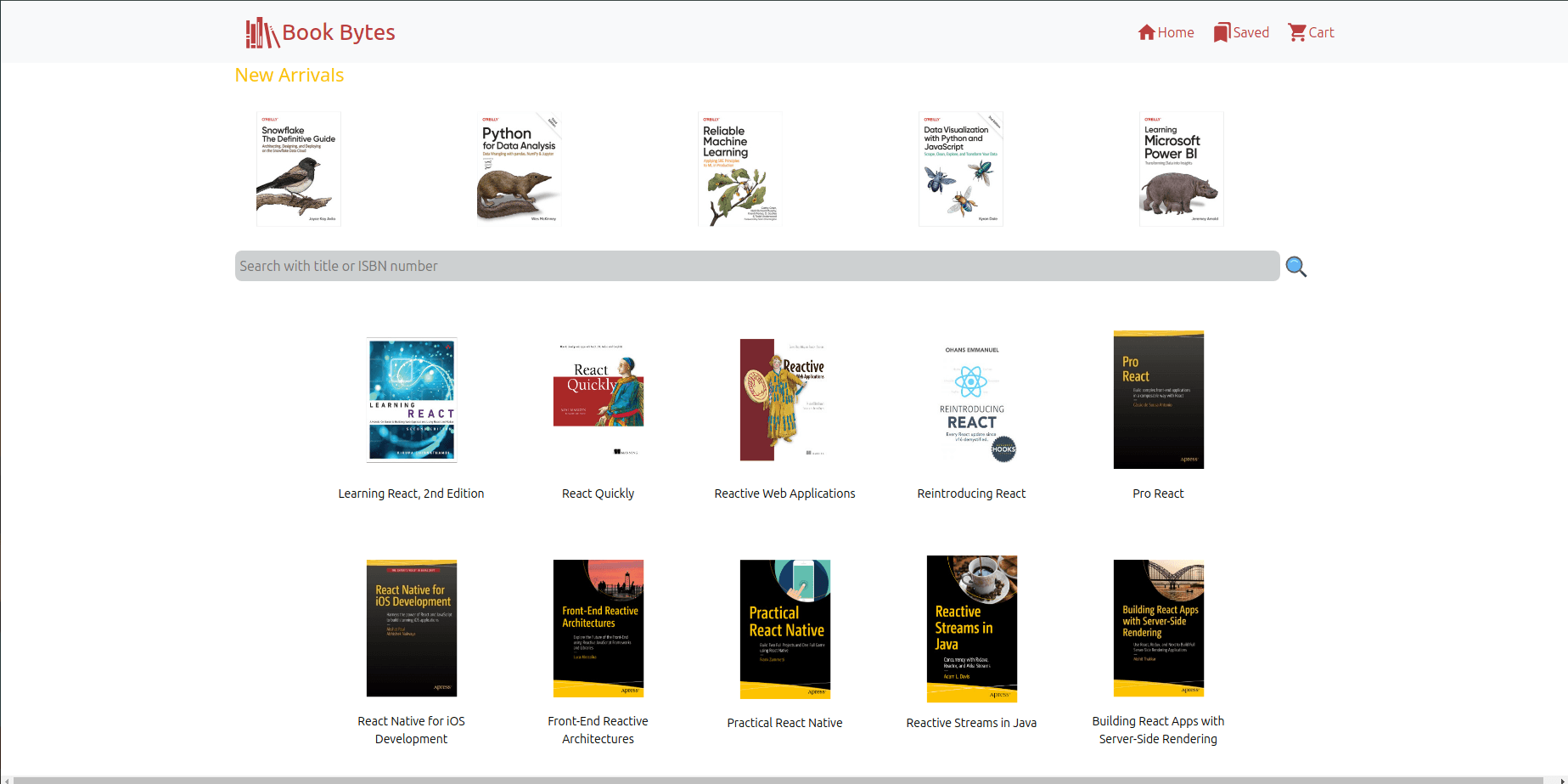Click 'Front-End Reactive Architectures' title text
1568x784 pixels.
click(x=599, y=730)
